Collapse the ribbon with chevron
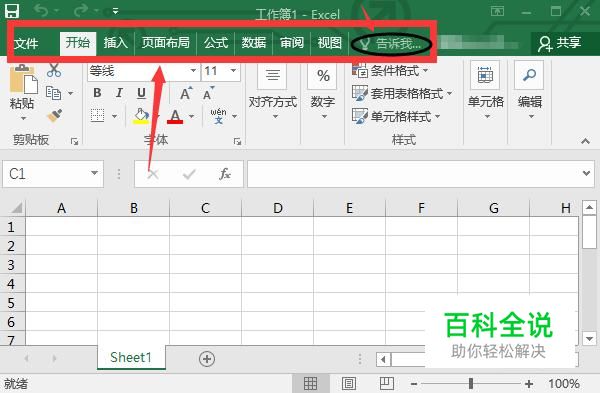The width and height of the screenshot is (600, 393). (x=585, y=141)
